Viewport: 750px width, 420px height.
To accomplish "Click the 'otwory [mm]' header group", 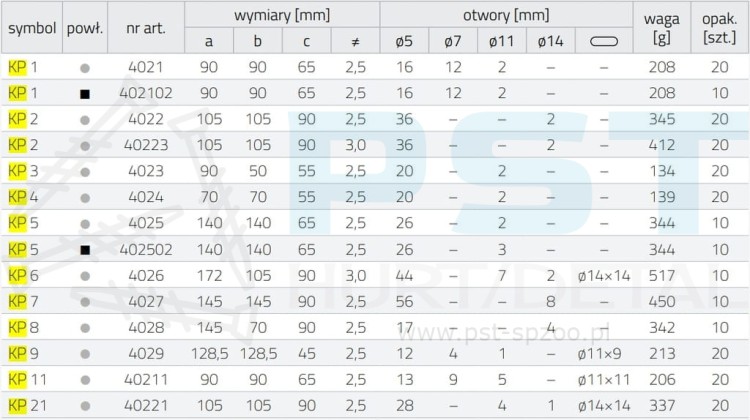I will point(506,15).
